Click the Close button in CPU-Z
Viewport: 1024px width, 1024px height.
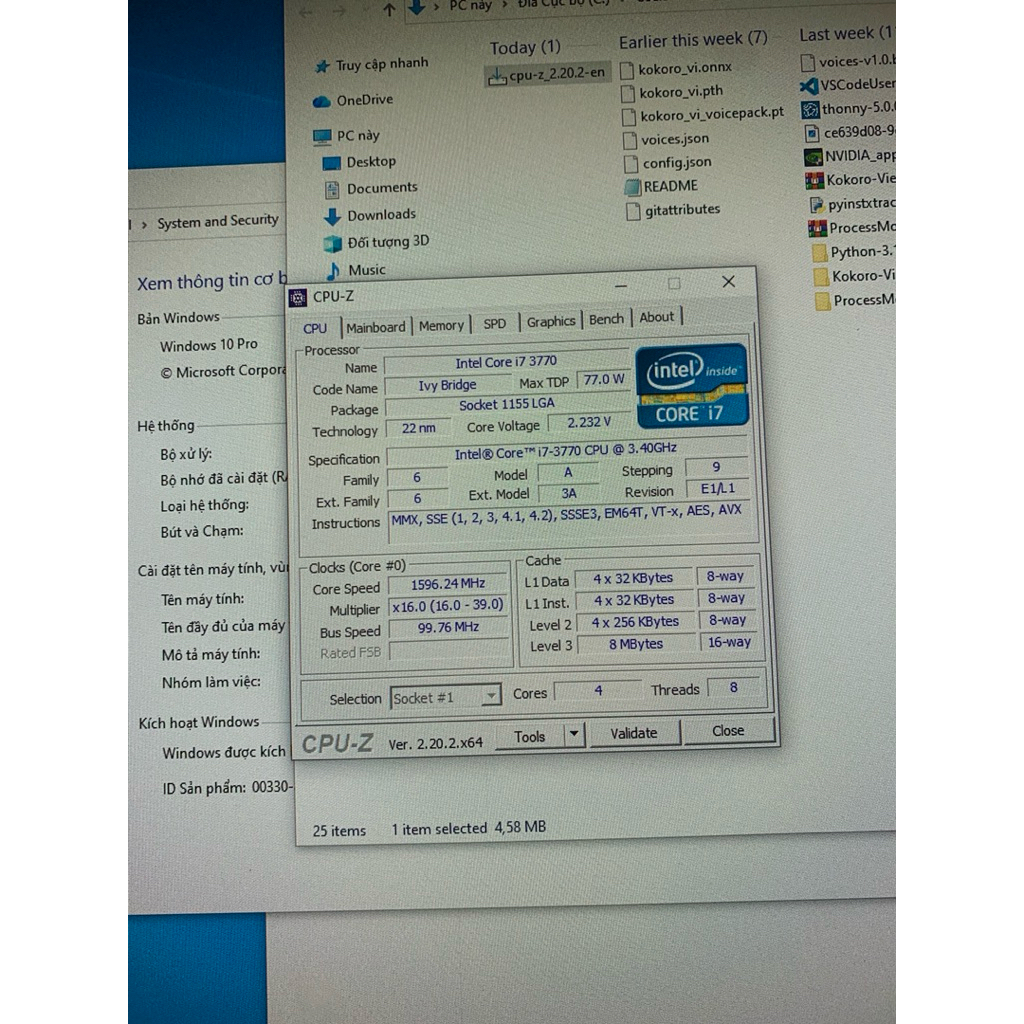(728, 730)
